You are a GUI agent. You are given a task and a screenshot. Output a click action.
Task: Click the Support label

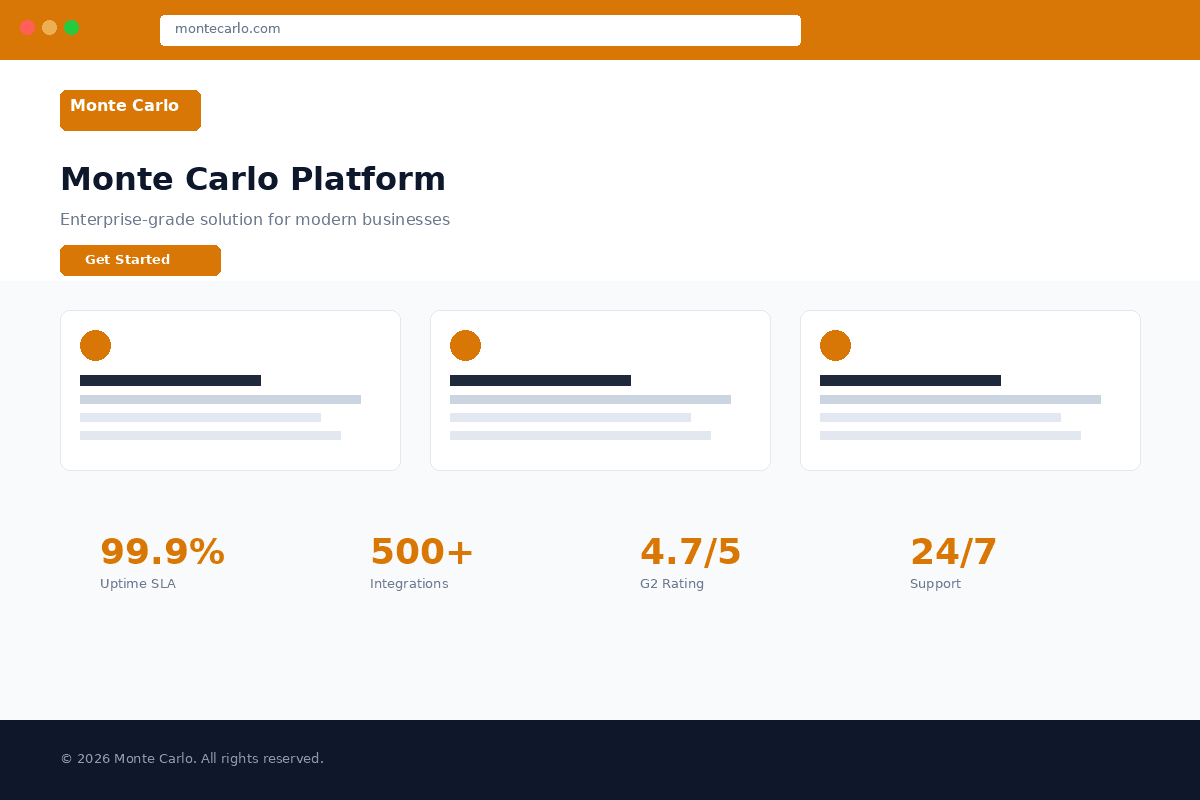[935, 584]
